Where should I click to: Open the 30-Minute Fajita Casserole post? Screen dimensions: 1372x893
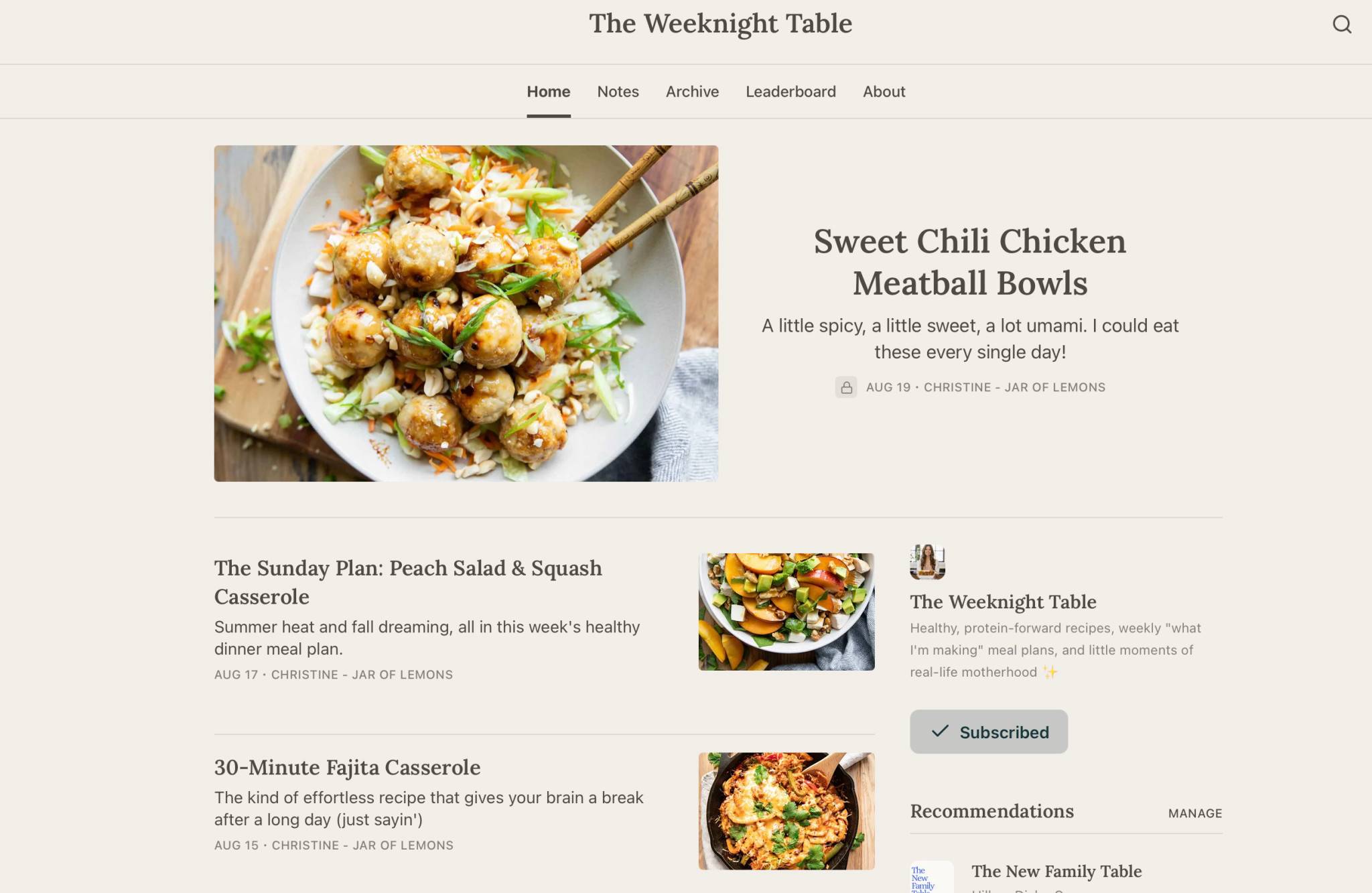[x=347, y=768]
